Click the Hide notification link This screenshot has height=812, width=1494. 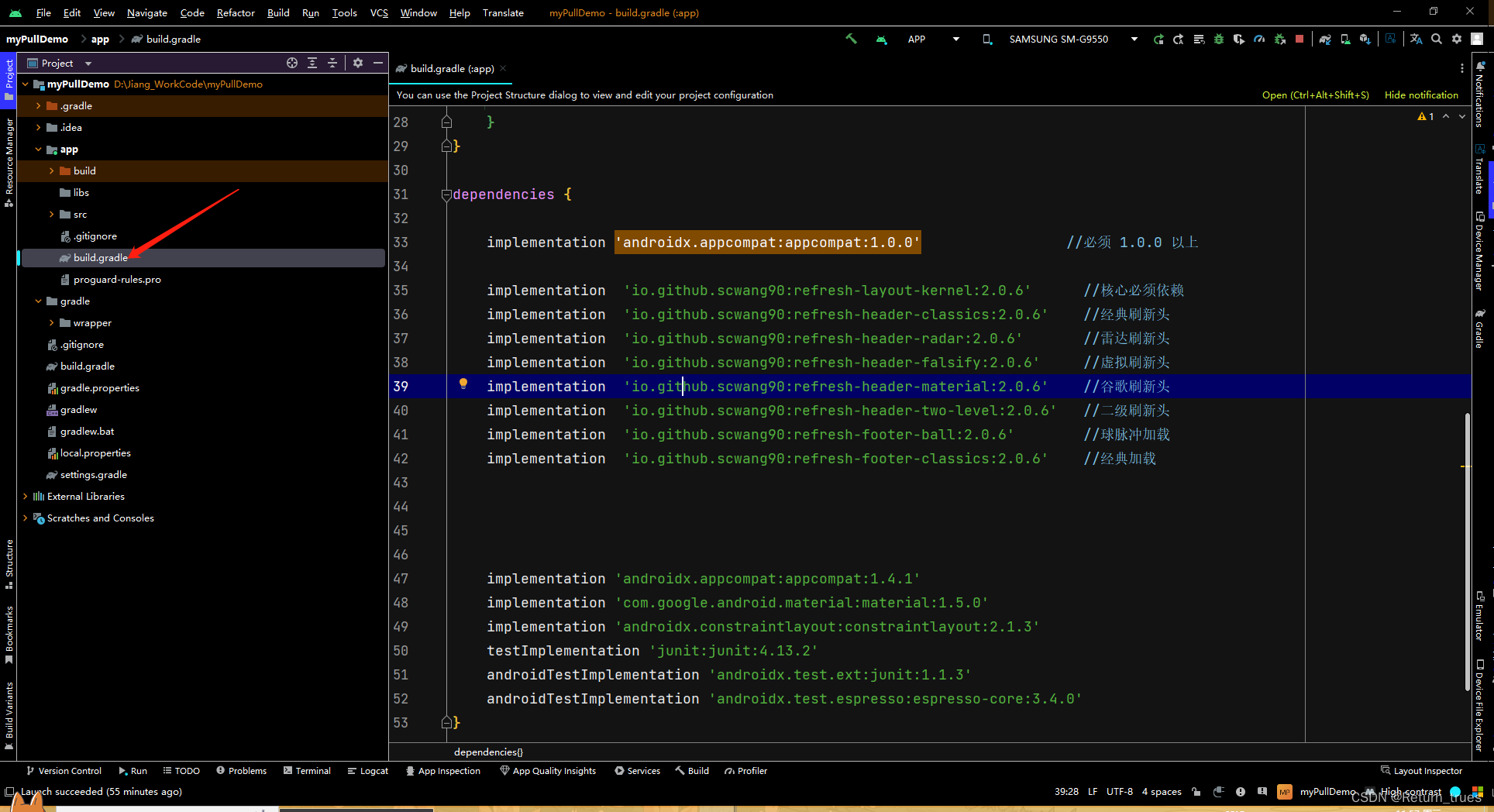tap(1421, 95)
